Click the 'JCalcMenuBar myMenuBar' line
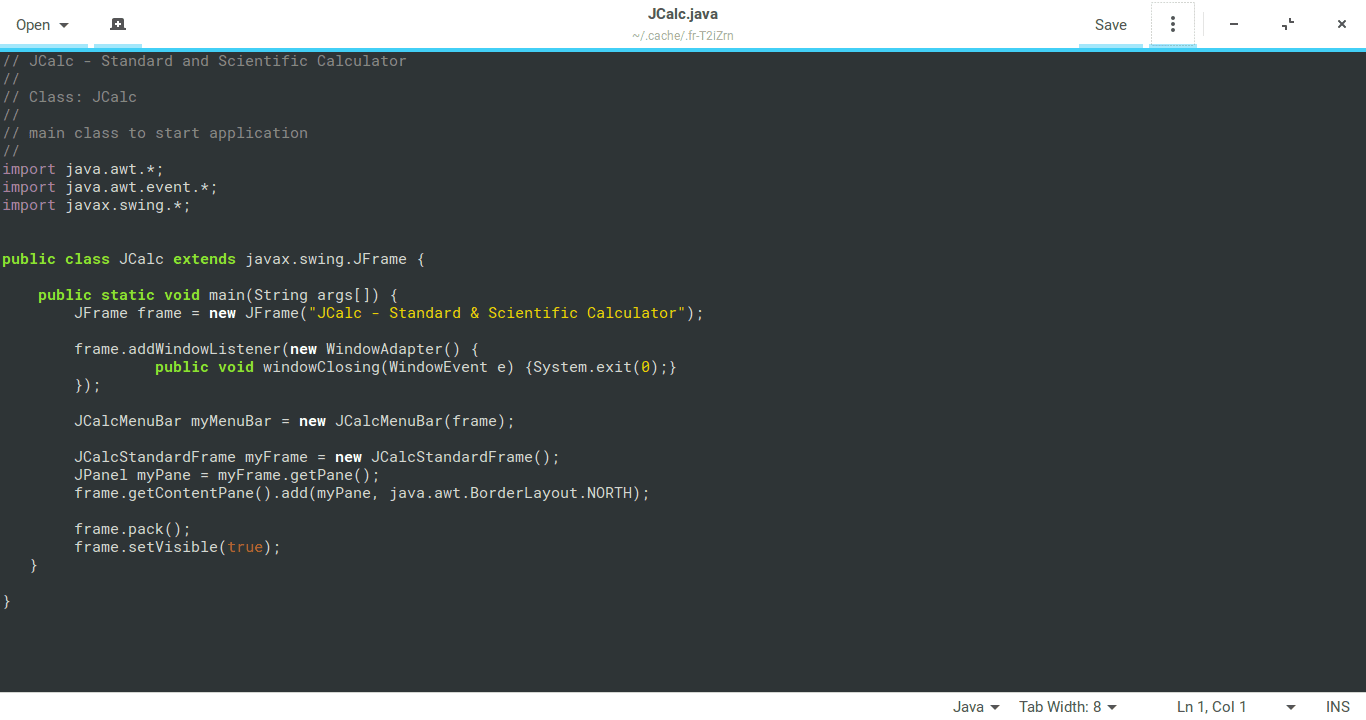Image resolution: width=1366 pixels, height=720 pixels. pyautogui.click(x=294, y=421)
